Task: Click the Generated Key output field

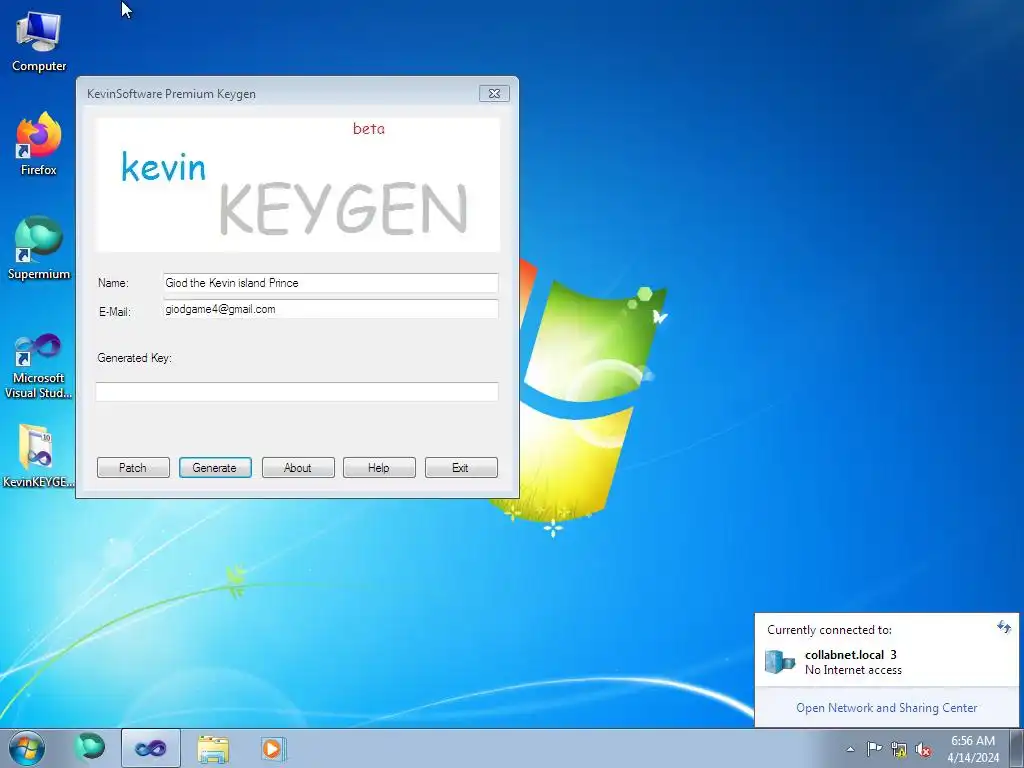Action: (296, 392)
